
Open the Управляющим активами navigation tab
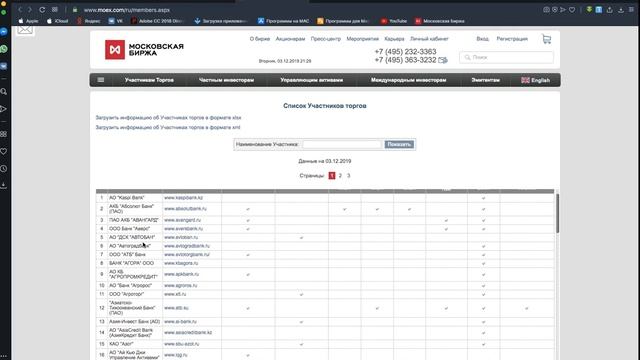point(311,80)
